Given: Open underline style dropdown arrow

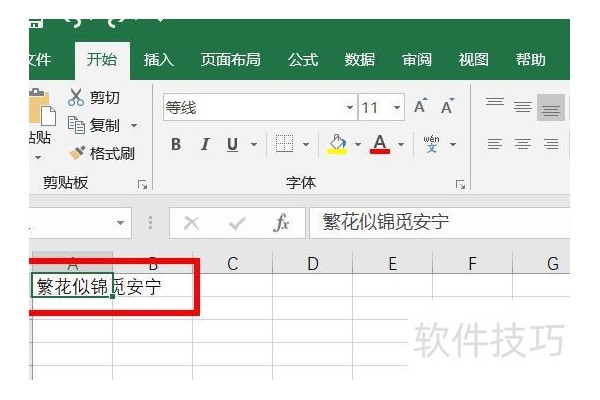Looking at the screenshot, I should 254,144.
